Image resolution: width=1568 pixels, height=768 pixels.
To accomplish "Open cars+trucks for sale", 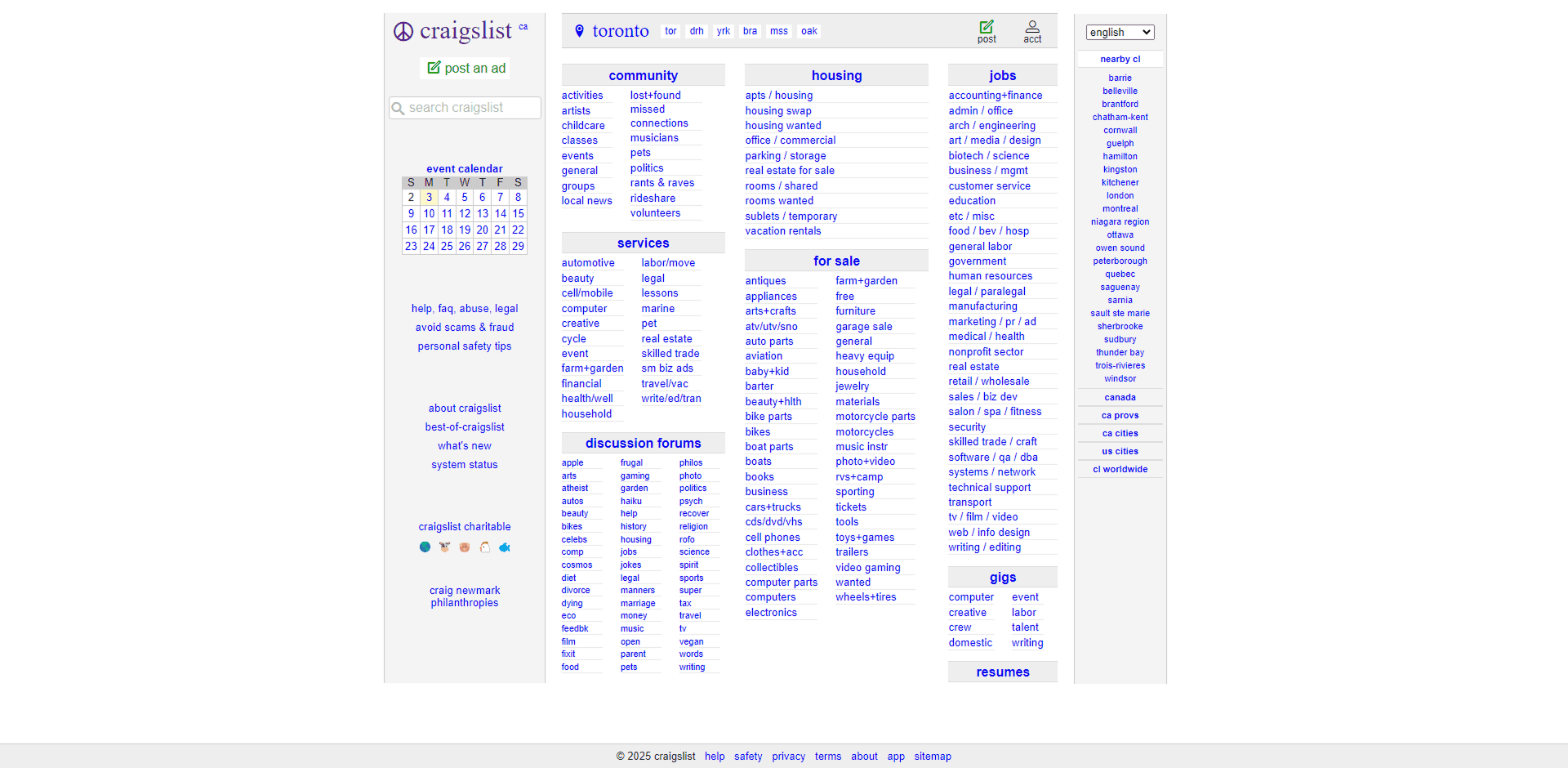I will (773, 507).
